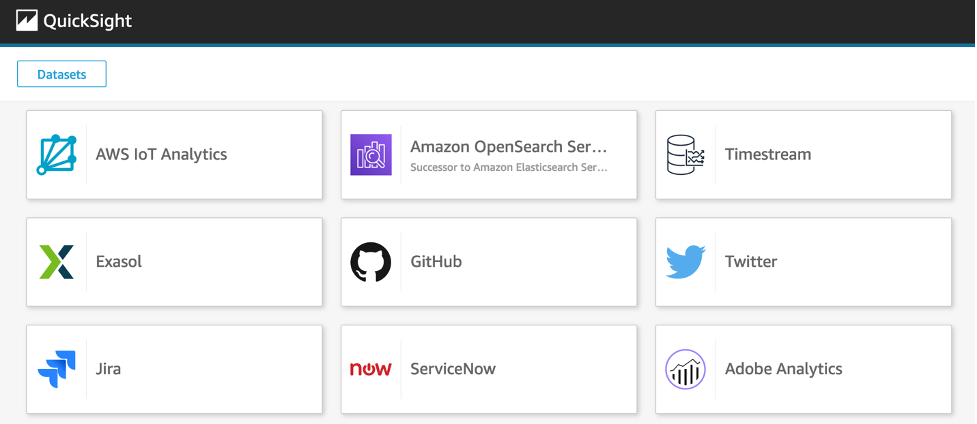Choose the 'Exasol' label
This screenshot has width=977, height=424.
tap(119, 262)
